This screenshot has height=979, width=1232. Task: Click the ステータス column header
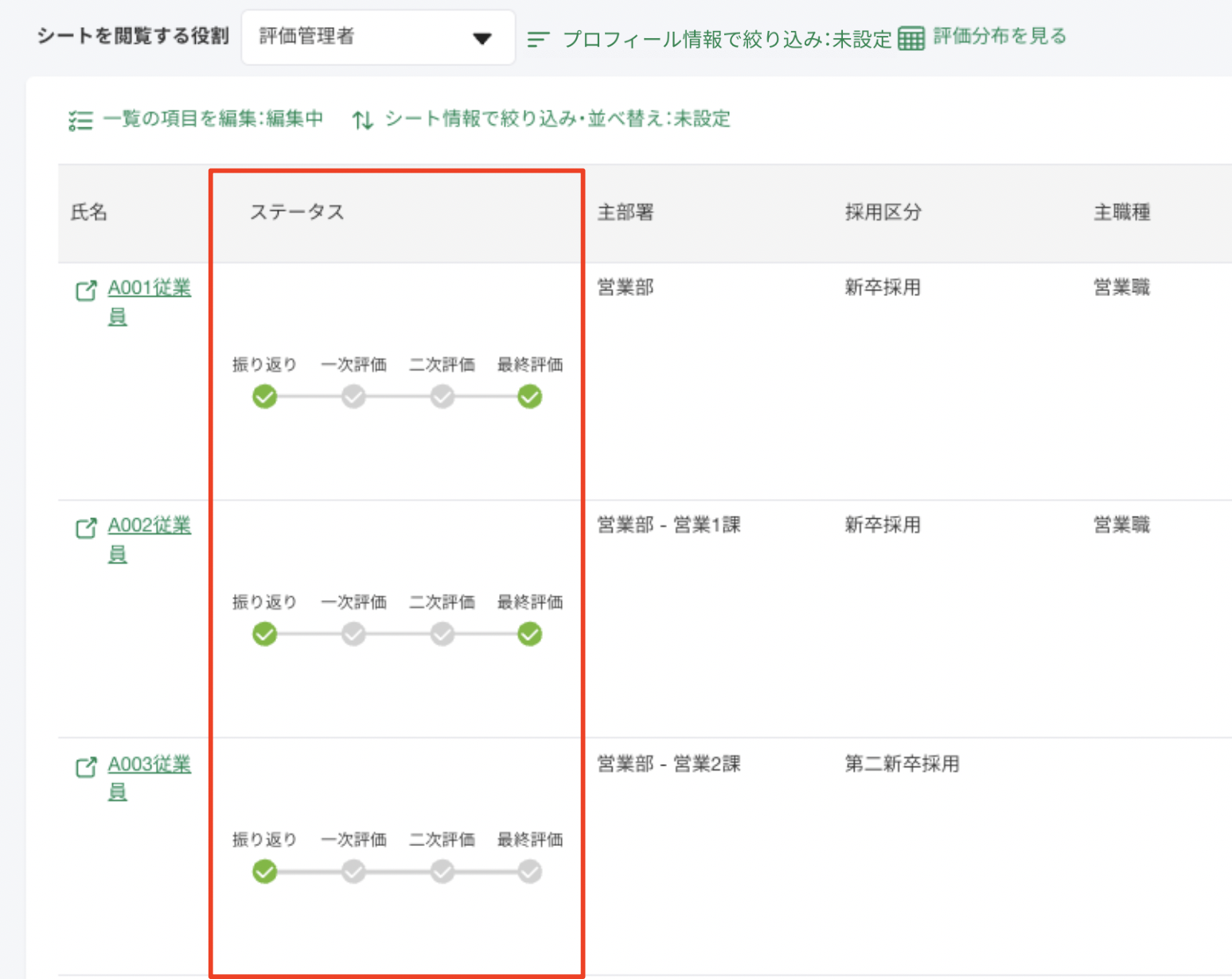(297, 213)
